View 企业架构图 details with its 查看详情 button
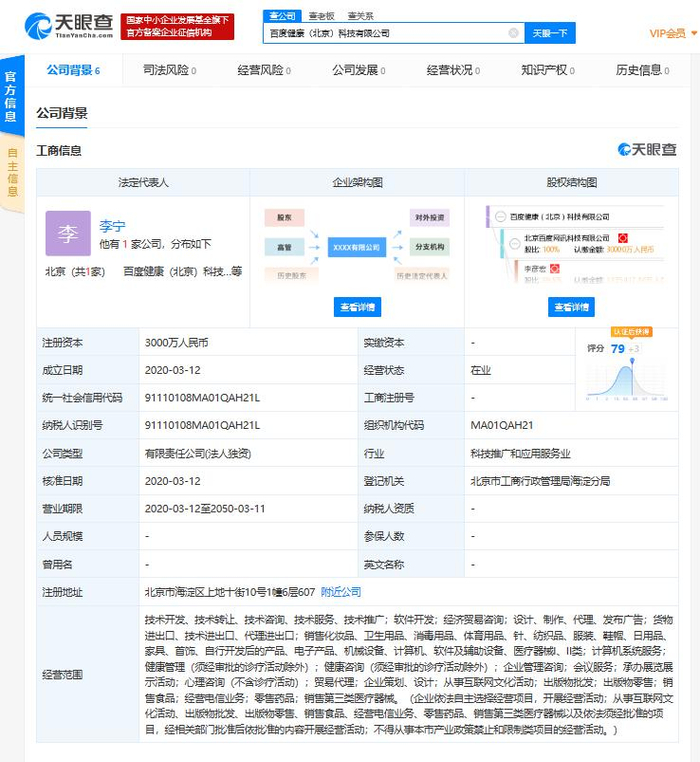Viewport: 700px width, 762px height. pos(357,307)
